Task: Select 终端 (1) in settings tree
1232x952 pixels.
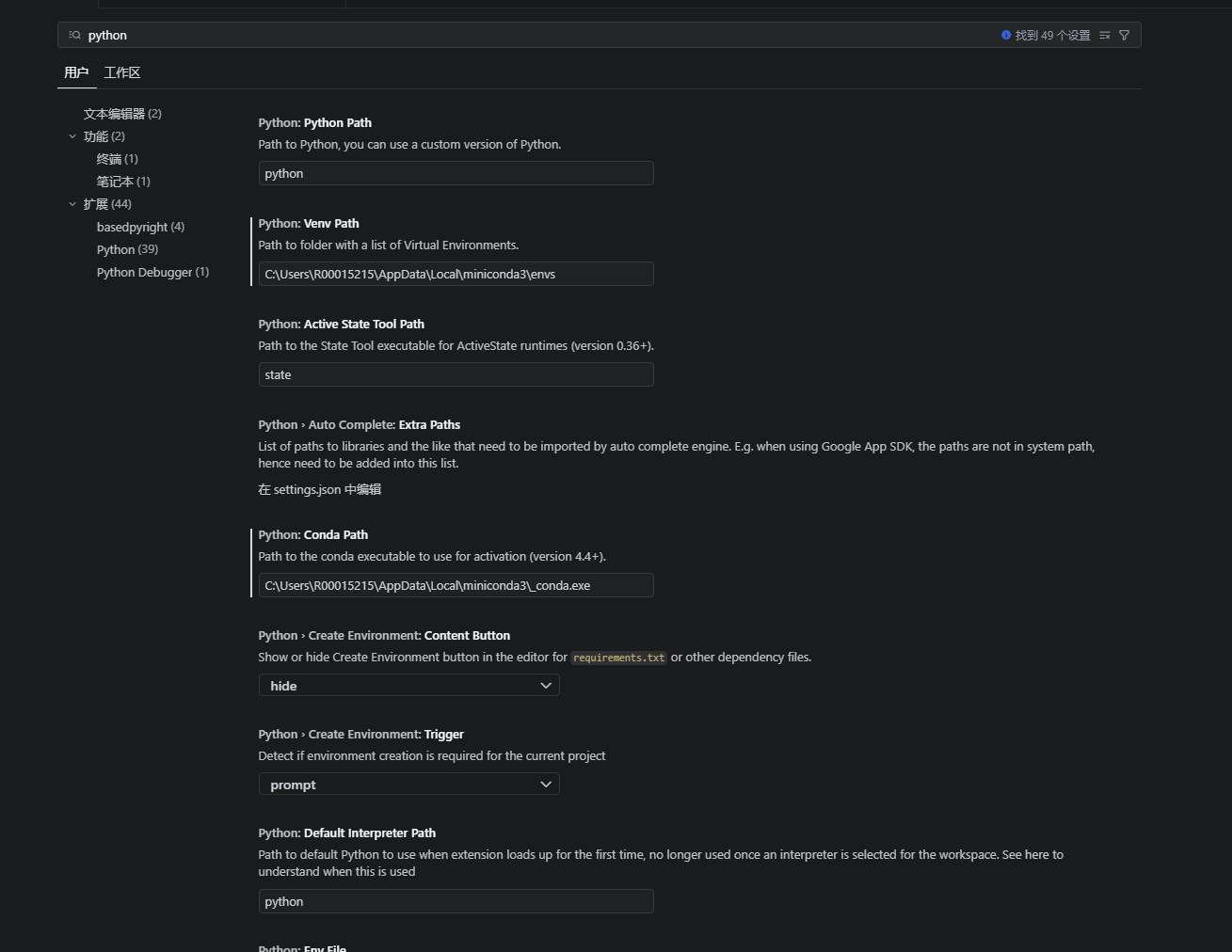Action: click(117, 159)
